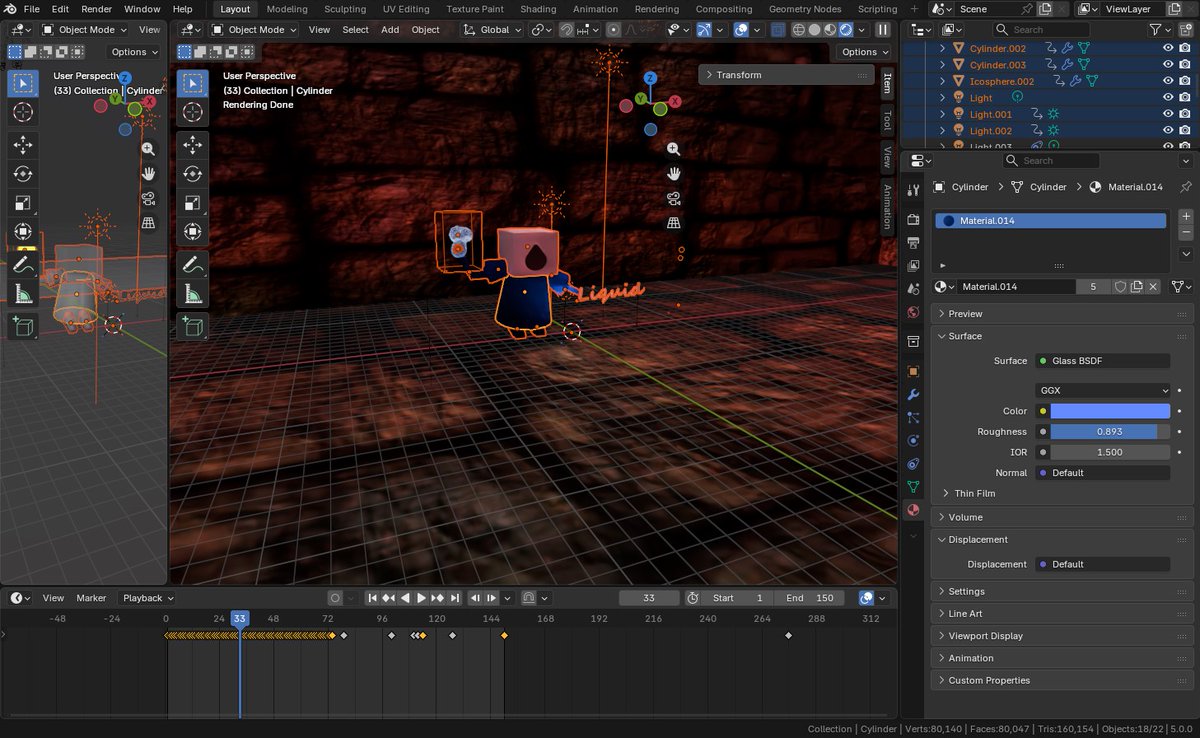
Task: Select the Measure tool in main viewport
Action: click(193, 294)
